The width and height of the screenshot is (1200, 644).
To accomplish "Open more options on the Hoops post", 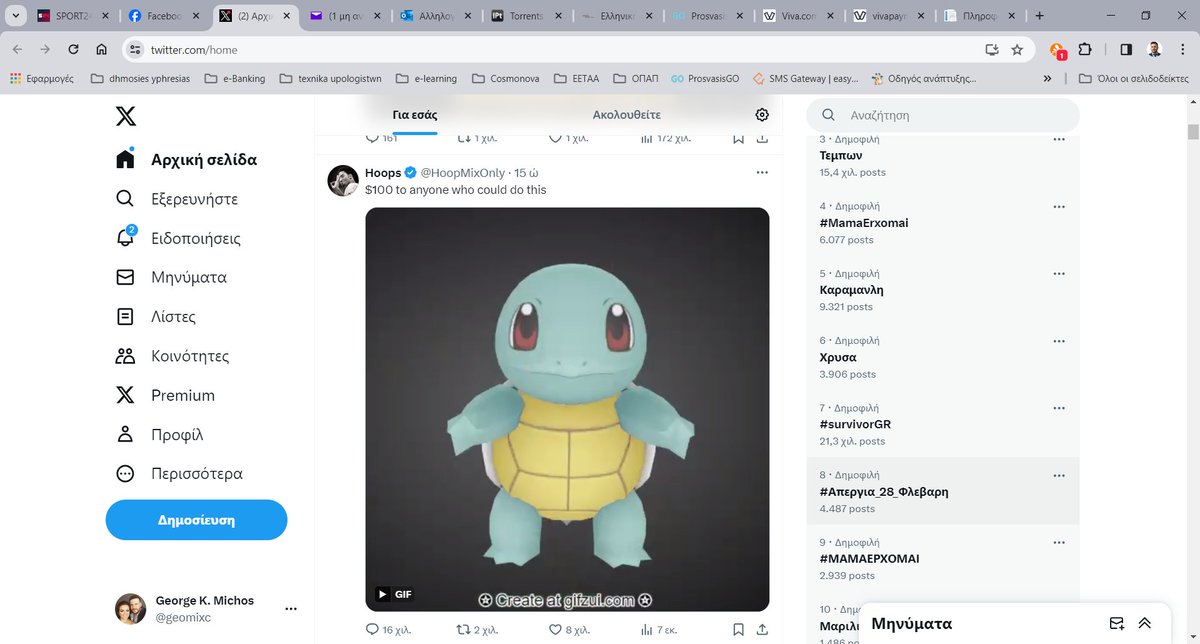I will click(x=762, y=173).
